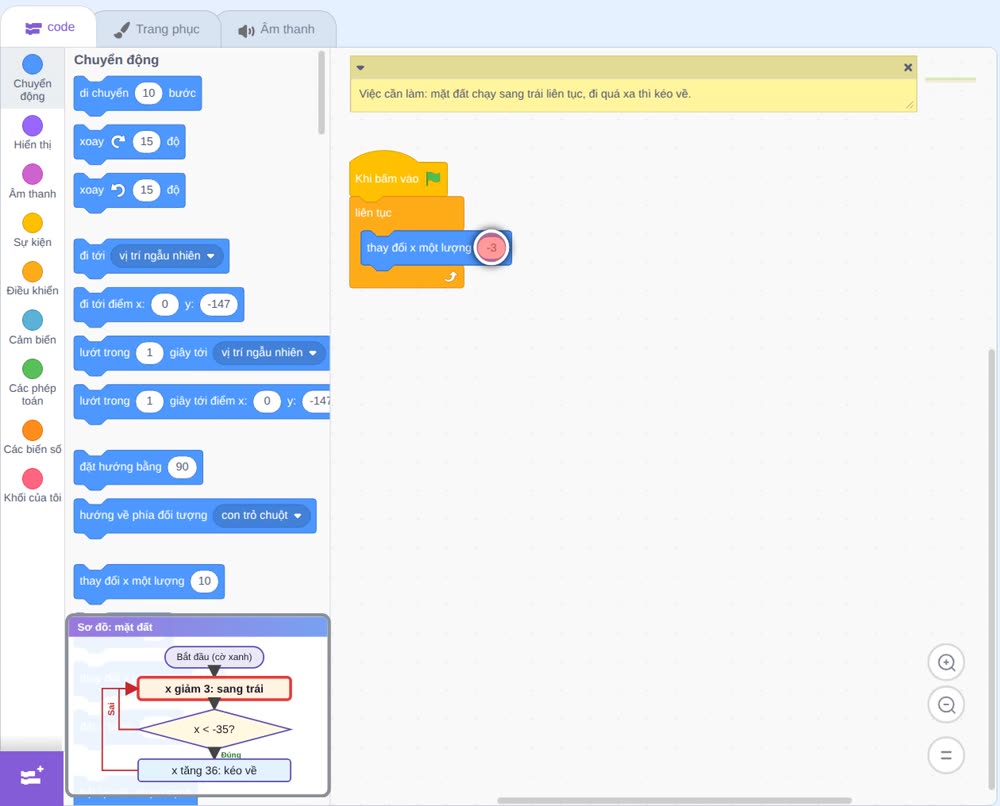
Task: Edit degrees in counterclockwise 'xoay' block
Action: (x=147, y=190)
